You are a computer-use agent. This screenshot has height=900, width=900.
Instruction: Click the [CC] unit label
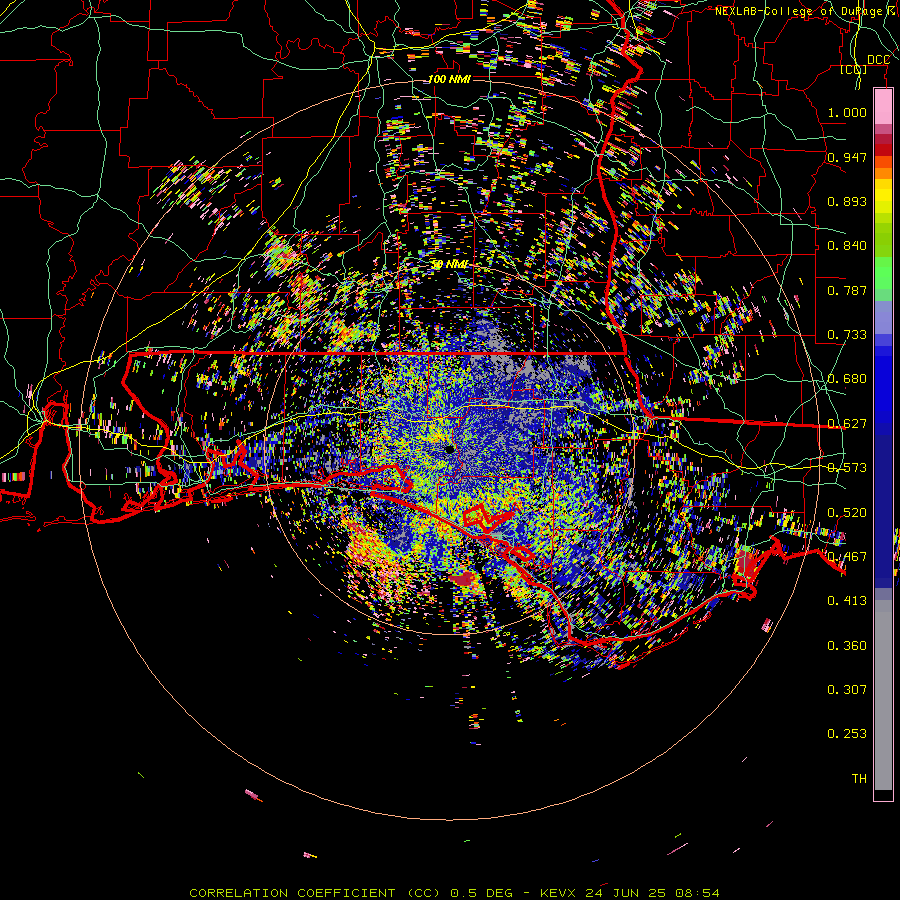(854, 70)
